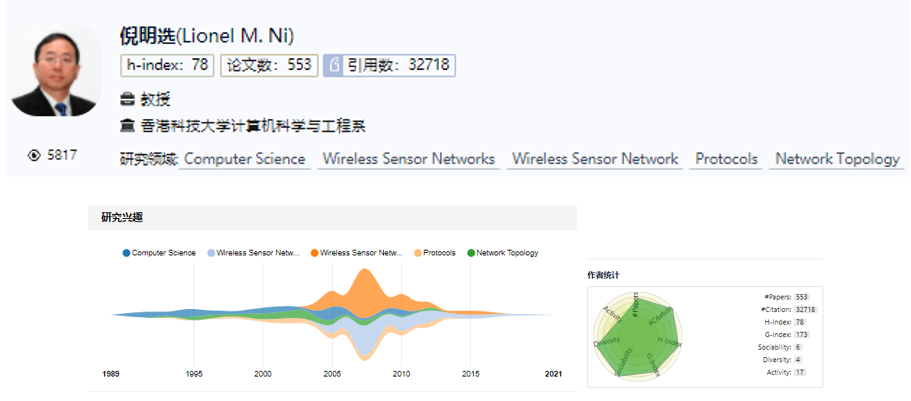Open the plural Wireless Sensor Networks field tag
This screenshot has height=401, width=911.
tap(408, 159)
